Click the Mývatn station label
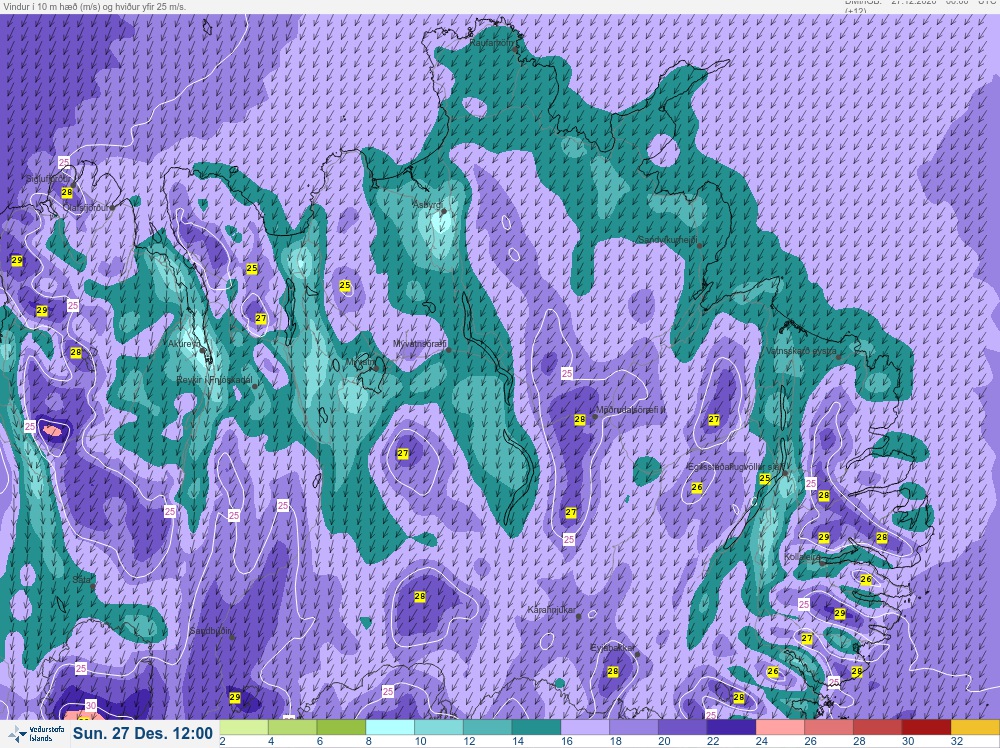1000x748 pixels. coord(359,362)
